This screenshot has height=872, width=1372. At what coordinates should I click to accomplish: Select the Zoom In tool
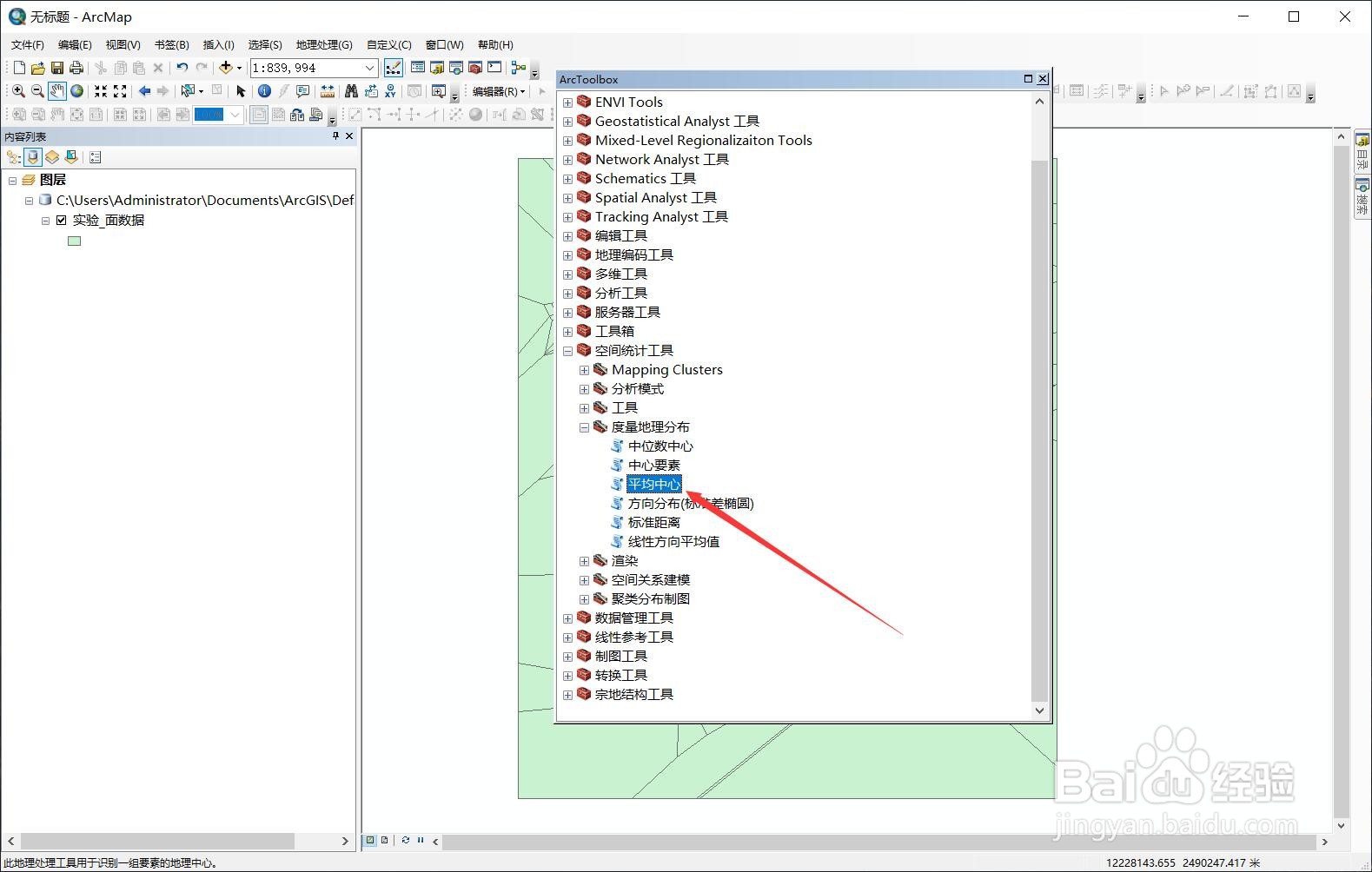coord(18,91)
